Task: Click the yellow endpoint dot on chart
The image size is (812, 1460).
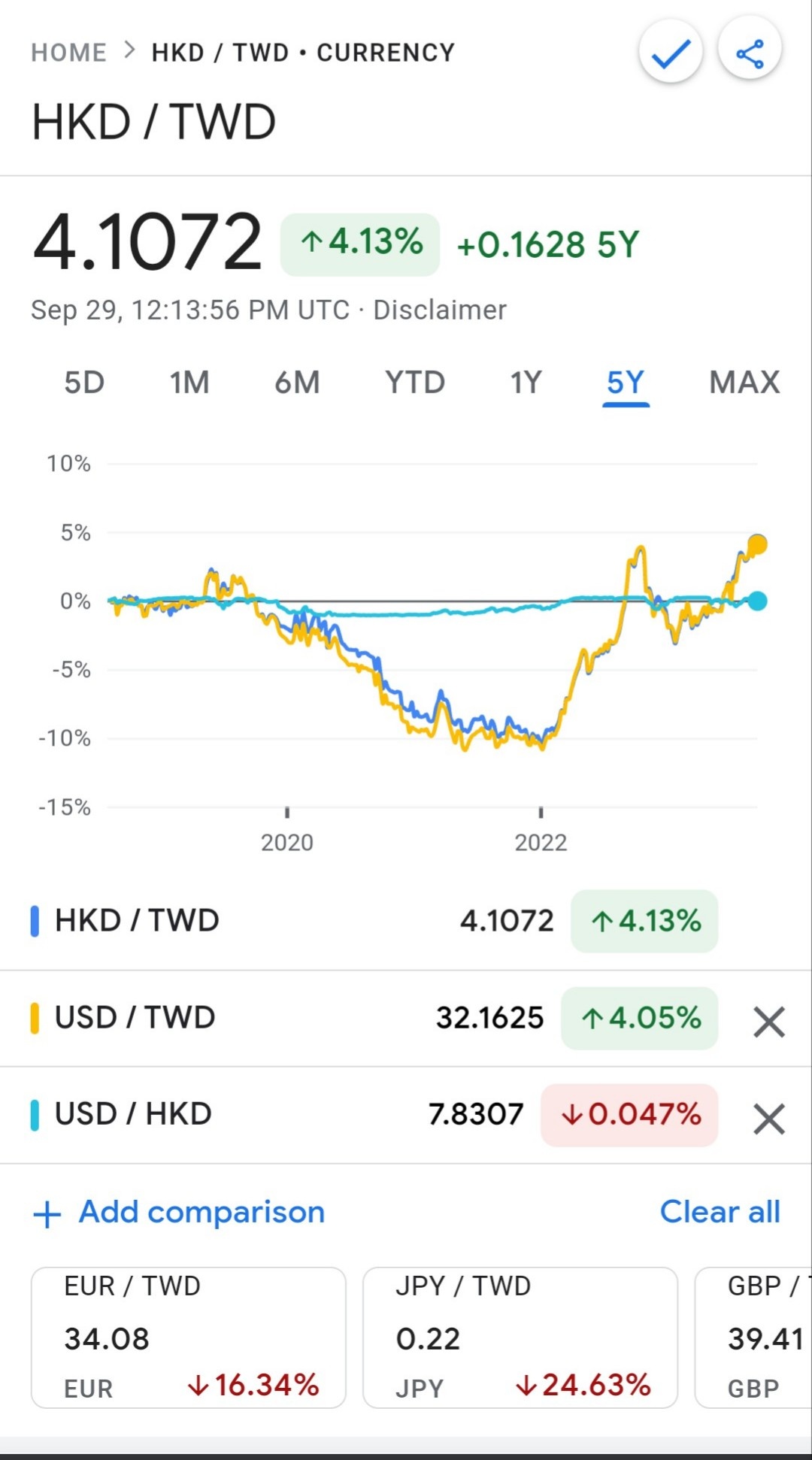Action: tap(758, 544)
